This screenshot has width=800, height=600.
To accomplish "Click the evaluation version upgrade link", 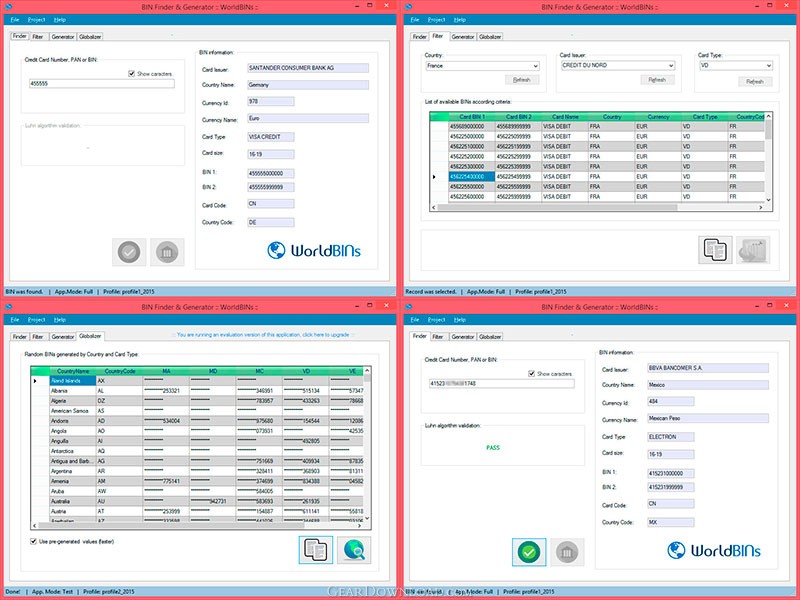I will [263, 335].
